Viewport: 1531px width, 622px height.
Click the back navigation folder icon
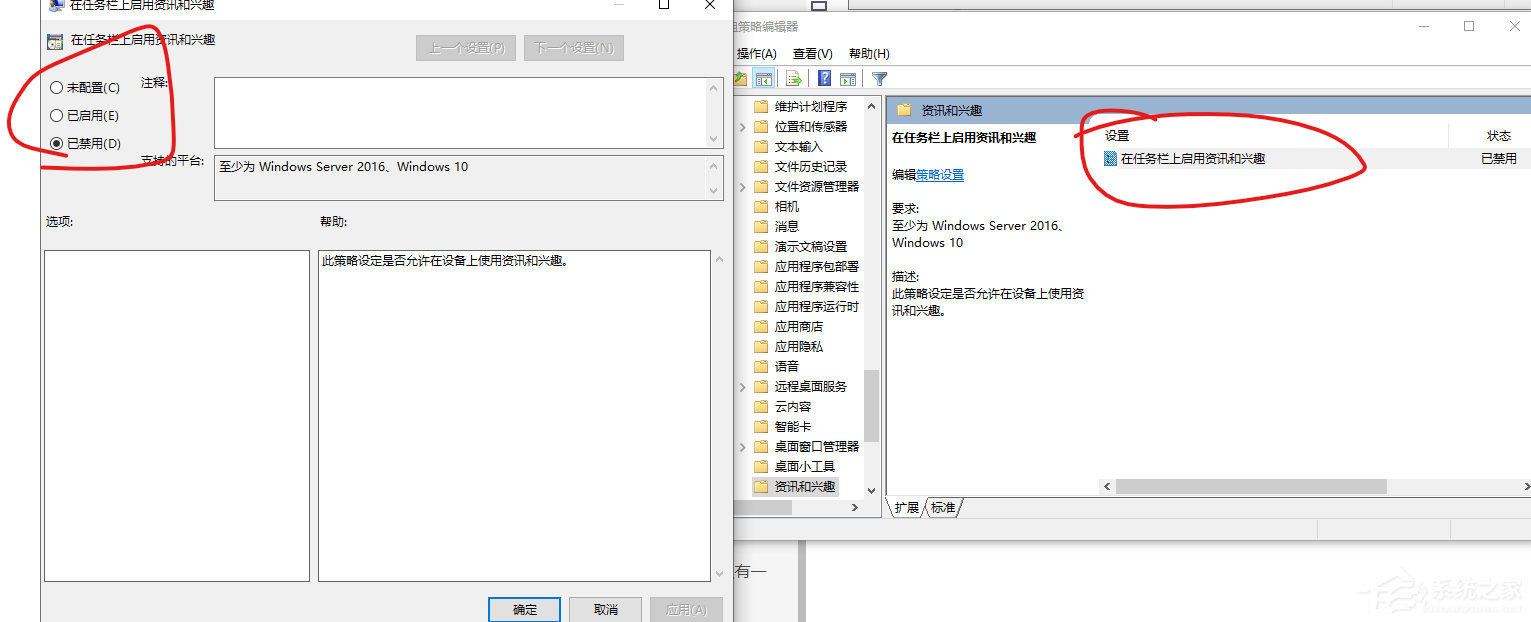click(x=741, y=78)
